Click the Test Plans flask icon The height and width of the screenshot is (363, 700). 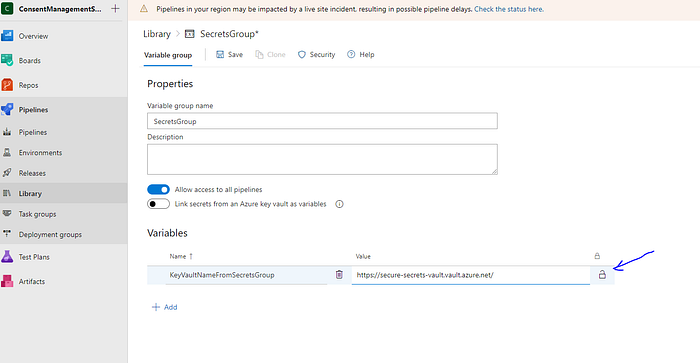(x=7, y=257)
